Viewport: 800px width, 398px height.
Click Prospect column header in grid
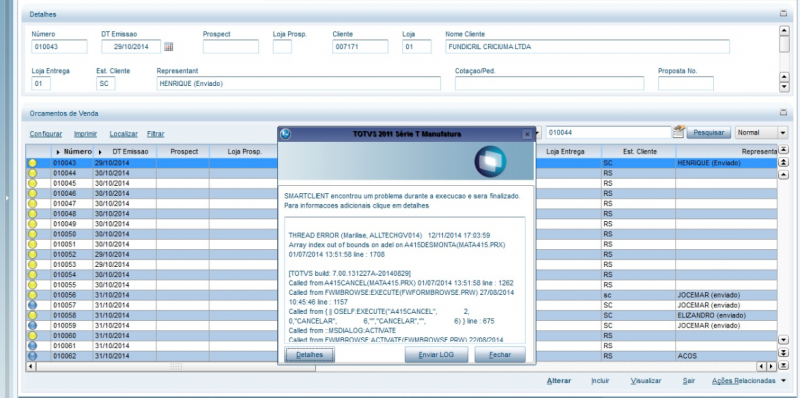coord(184,152)
